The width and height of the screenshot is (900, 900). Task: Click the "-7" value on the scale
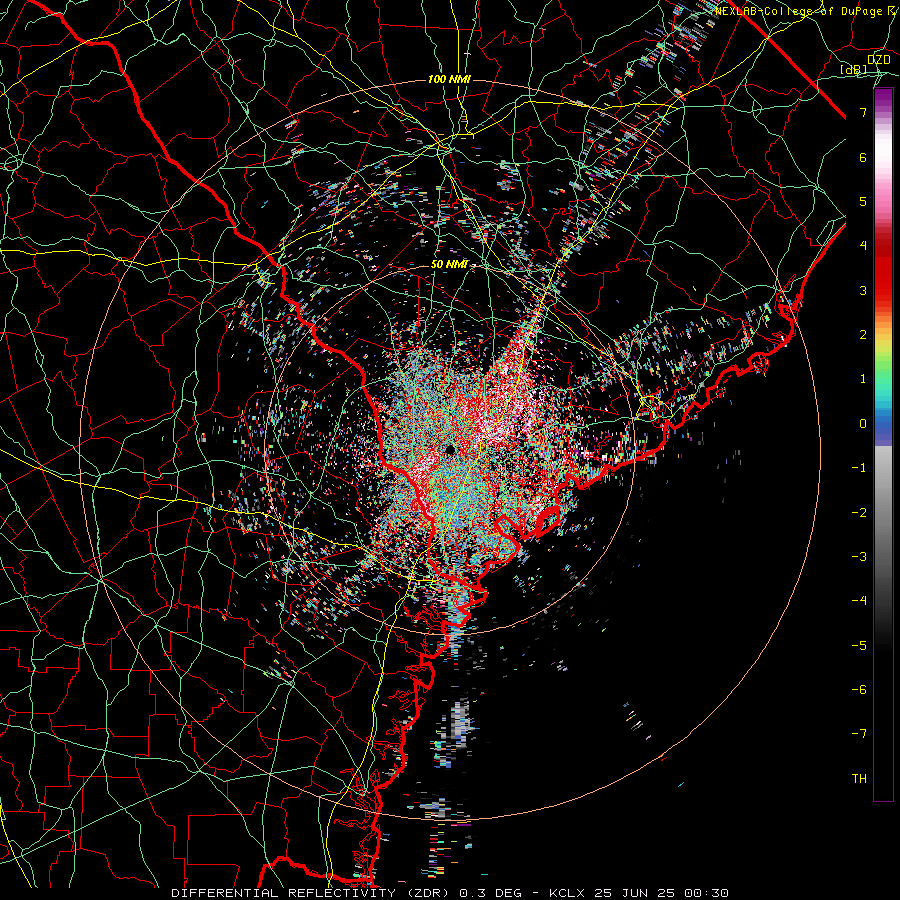coord(859,734)
